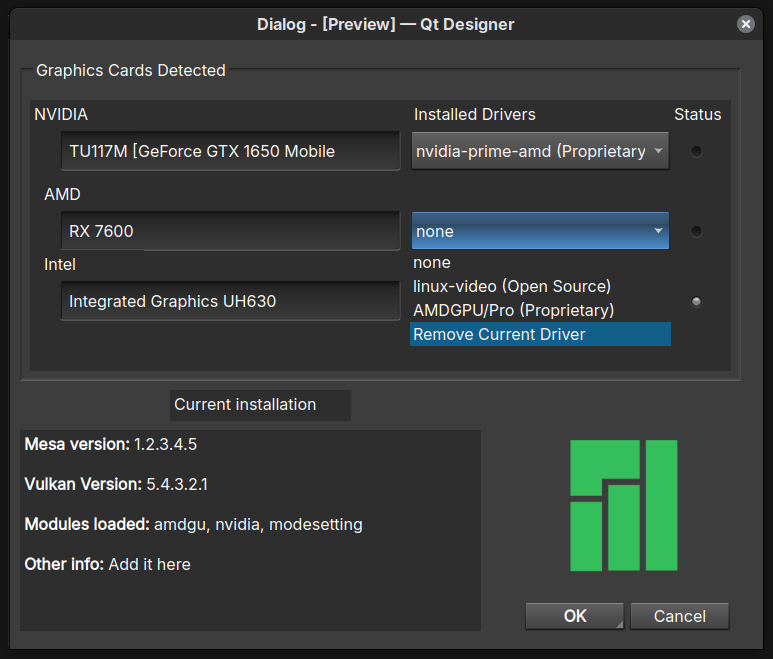
Task: Click the Modules loaded info line
Action: click(x=193, y=524)
